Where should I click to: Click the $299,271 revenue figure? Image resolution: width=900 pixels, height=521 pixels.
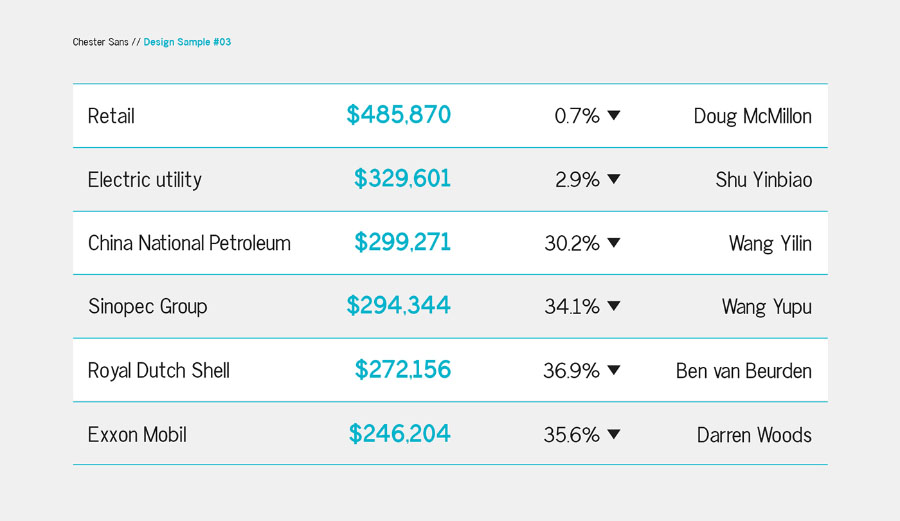tap(402, 242)
